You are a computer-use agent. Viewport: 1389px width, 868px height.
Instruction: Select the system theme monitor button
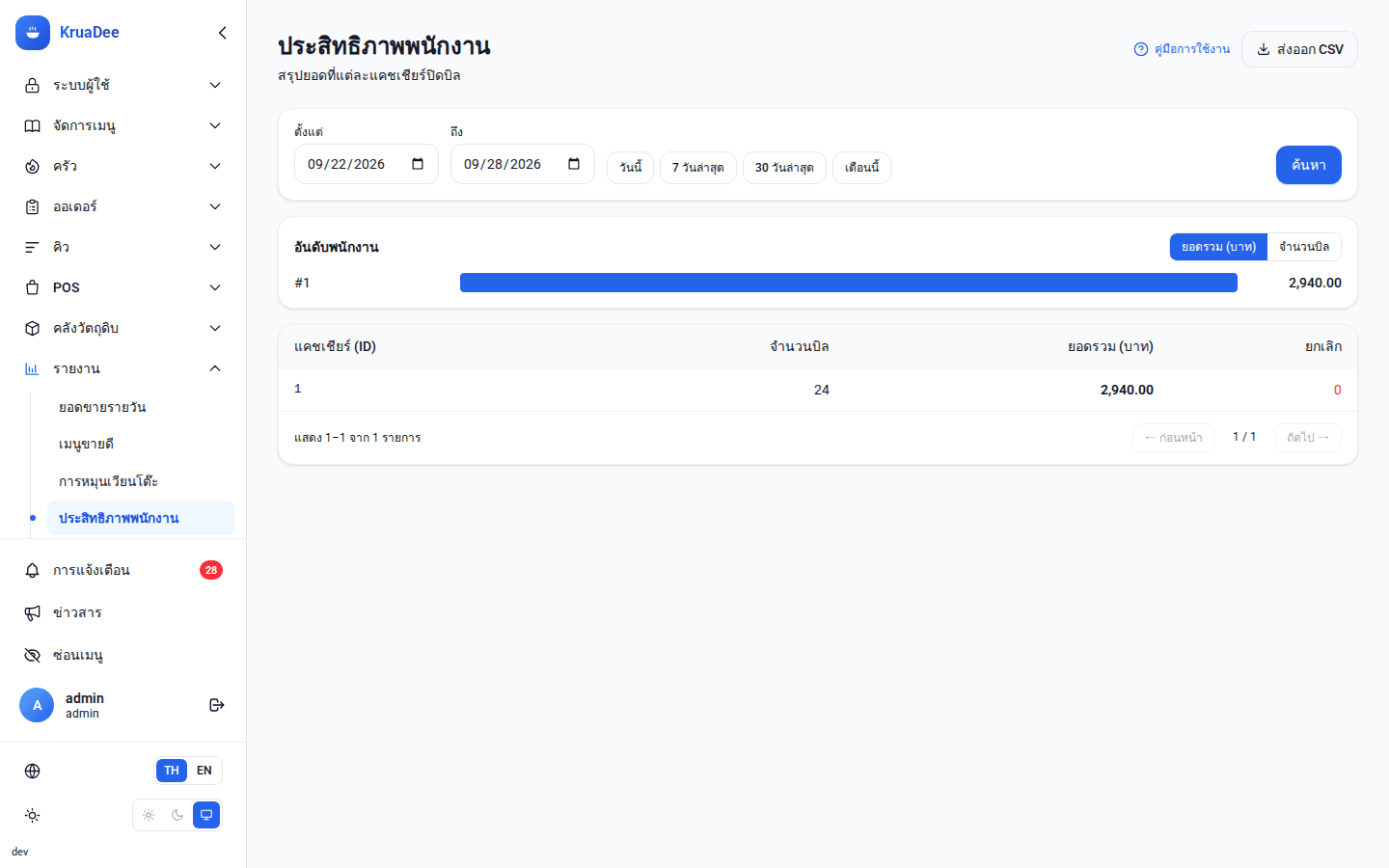tap(206, 815)
